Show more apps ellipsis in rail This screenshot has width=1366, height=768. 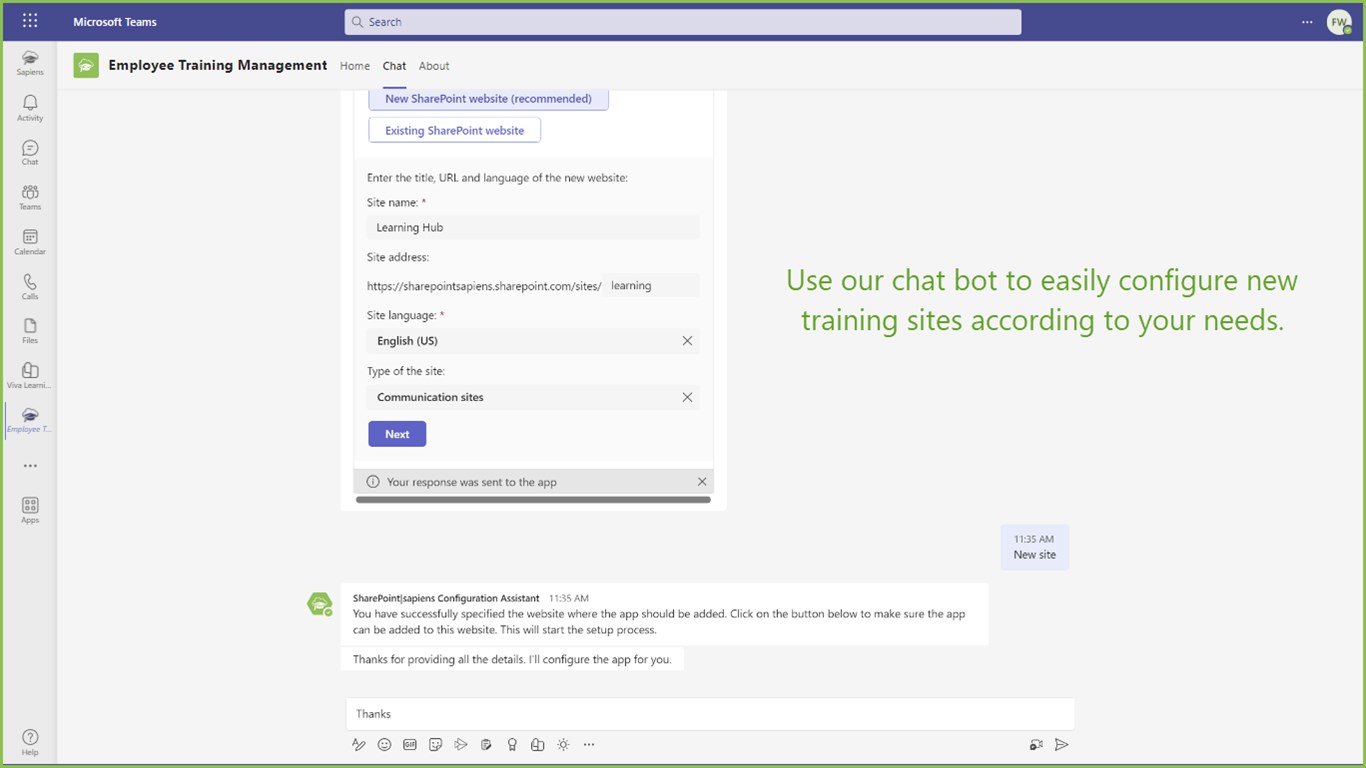click(30, 466)
